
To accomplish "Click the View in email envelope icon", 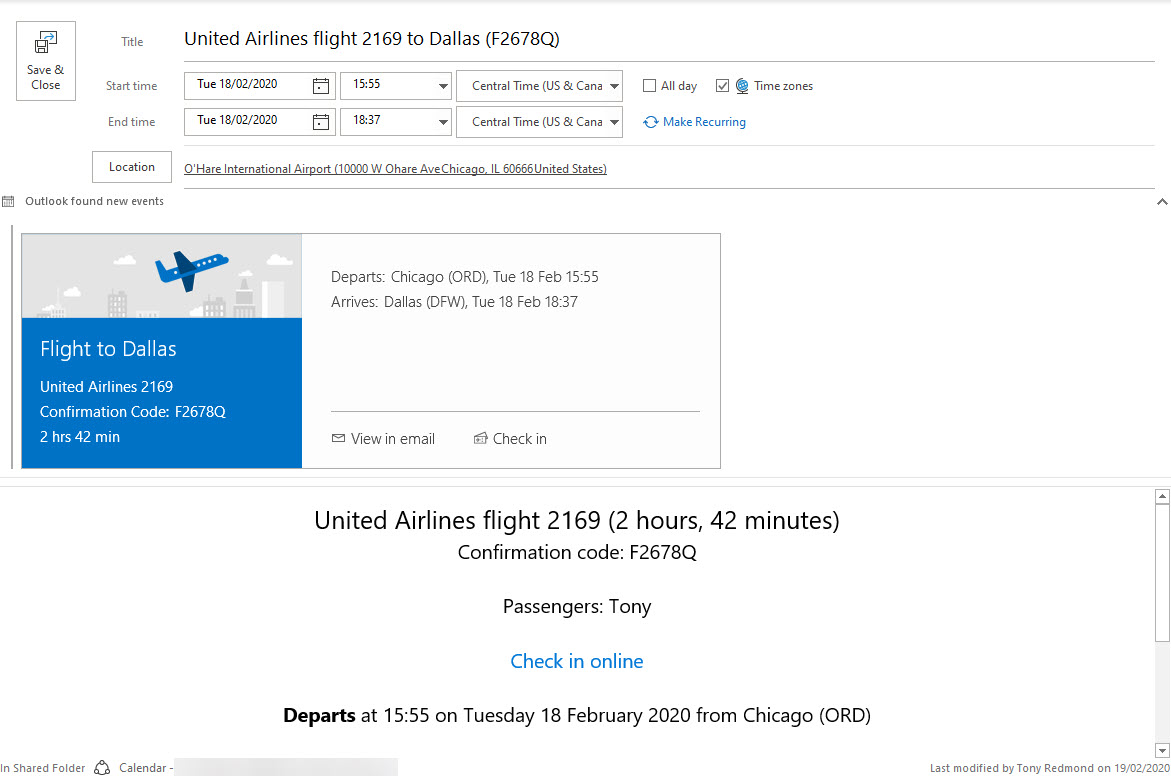I will point(338,439).
